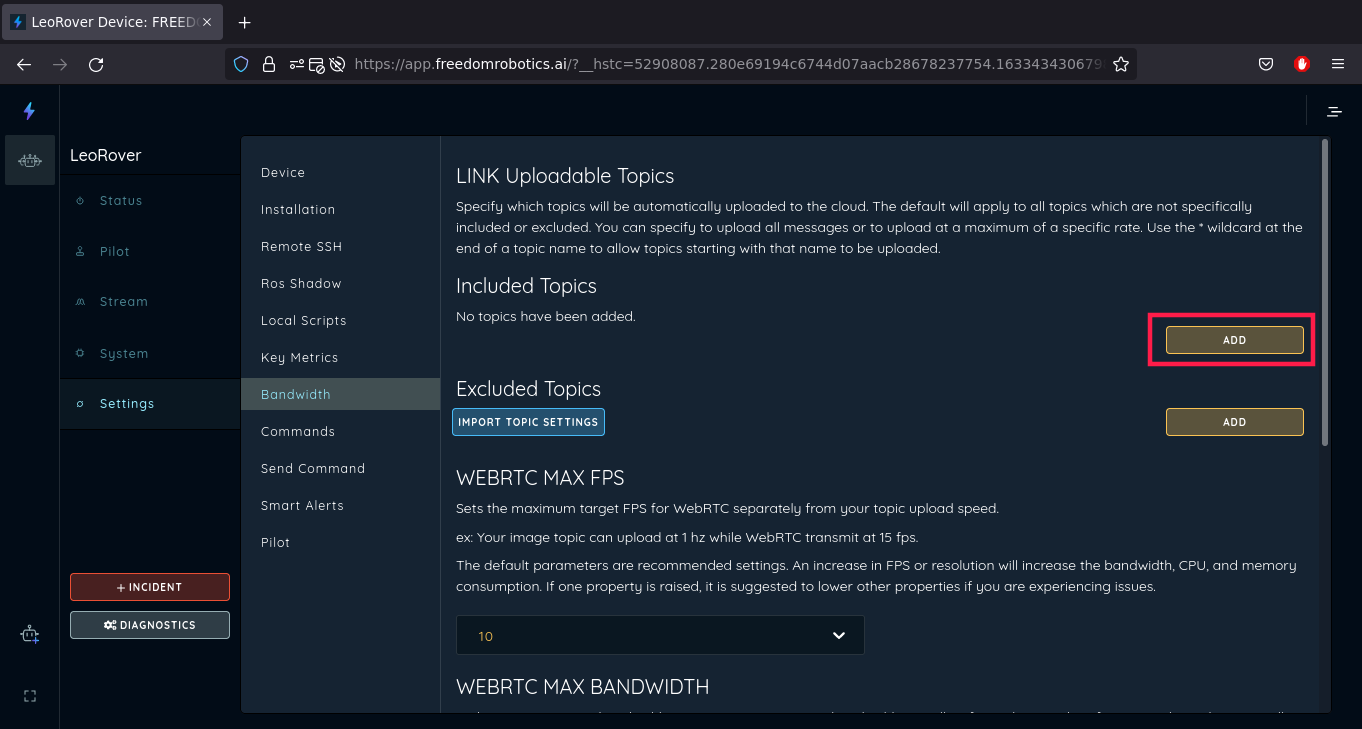Click the tracking protection shield icon
This screenshot has height=729, width=1362.
point(241,64)
